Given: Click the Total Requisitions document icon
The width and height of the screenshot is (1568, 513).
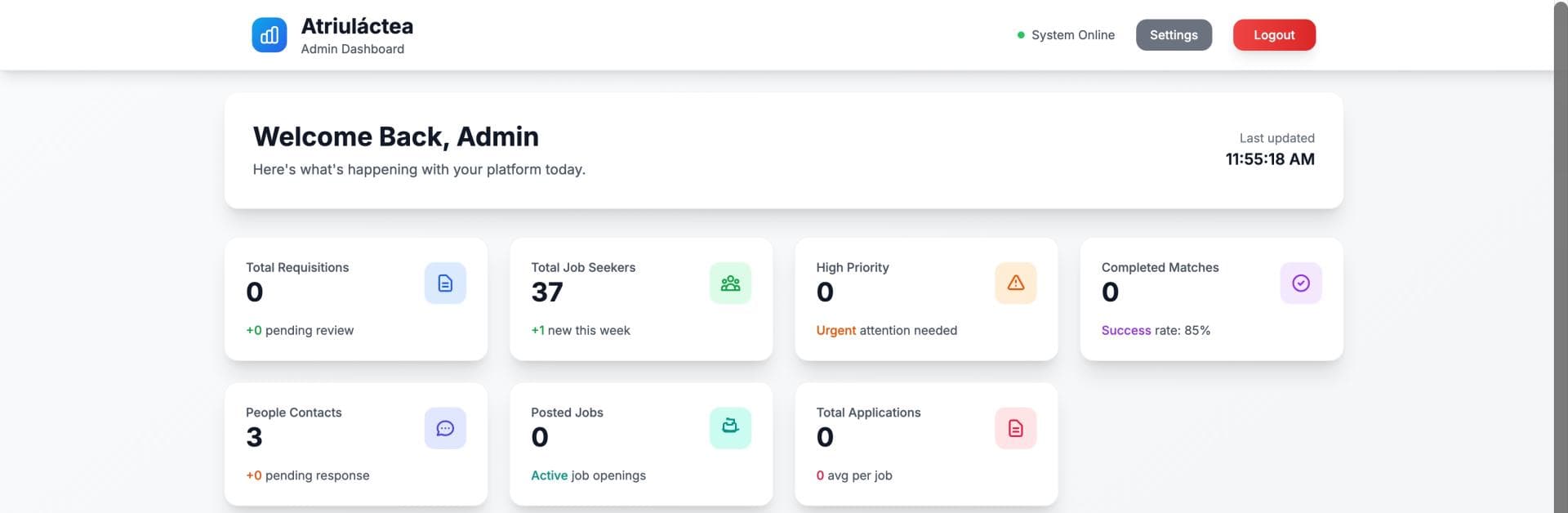Looking at the screenshot, I should point(445,283).
